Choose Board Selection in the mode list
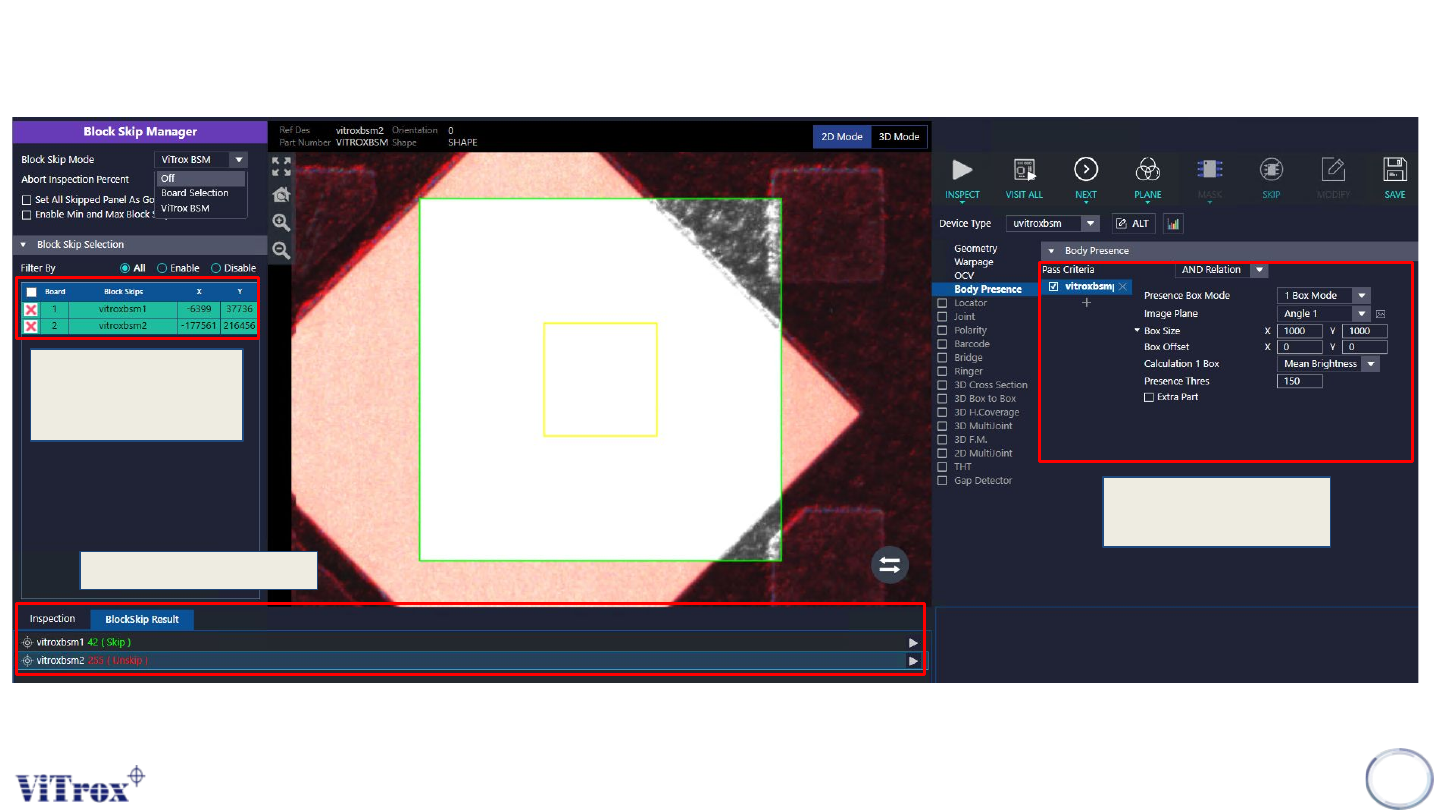The height and width of the screenshot is (810, 1440). pyautogui.click(x=201, y=193)
